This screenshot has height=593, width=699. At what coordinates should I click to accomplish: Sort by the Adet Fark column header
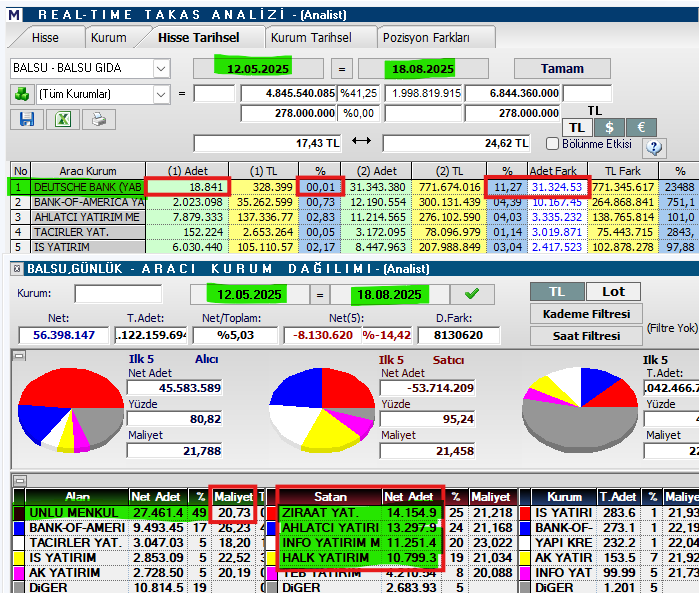click(x=557, y=171)
